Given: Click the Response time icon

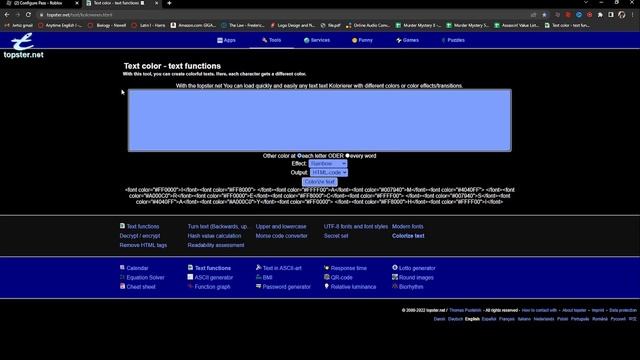Looking at the screenshot, I should [x=327, y=267].
